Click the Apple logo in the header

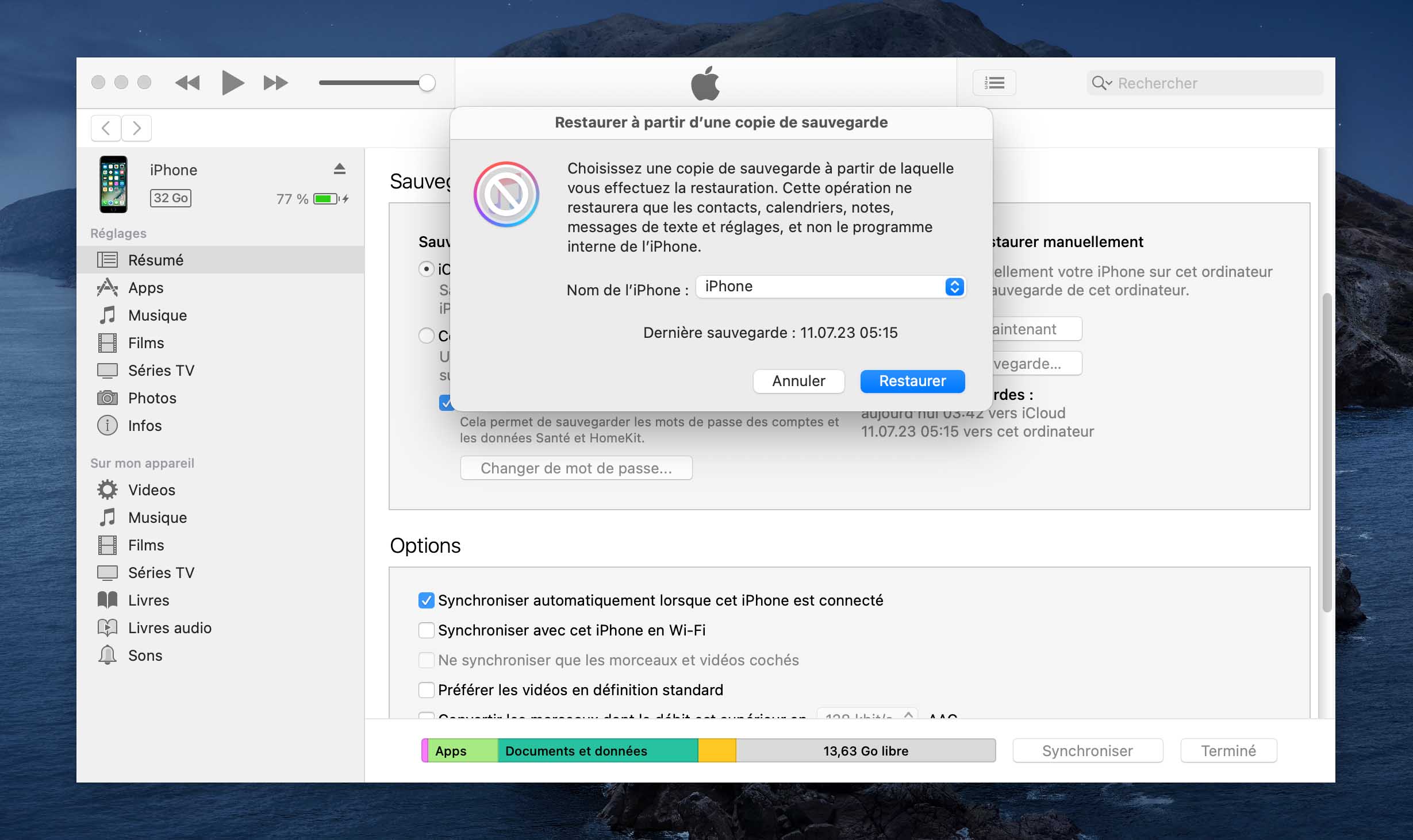(705, 83)
